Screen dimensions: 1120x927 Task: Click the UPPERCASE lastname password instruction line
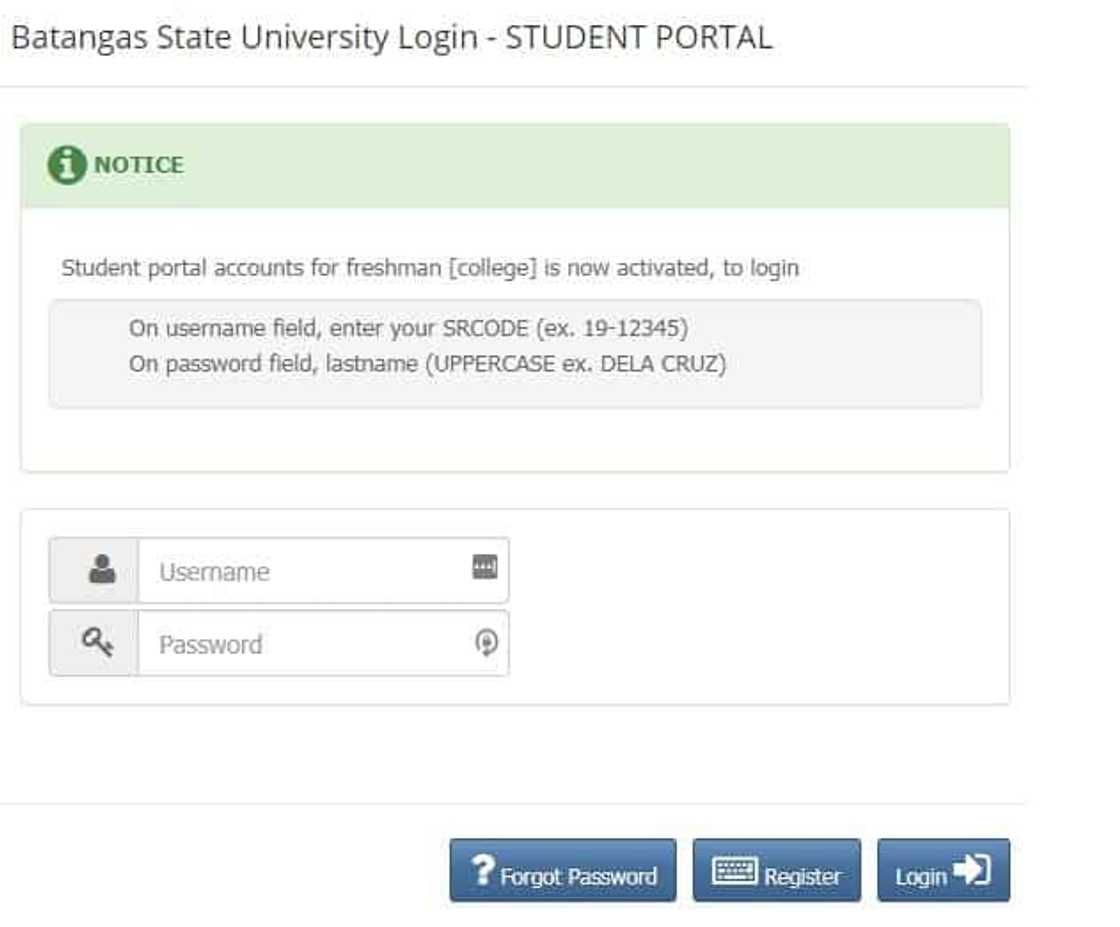click(427, 364)
